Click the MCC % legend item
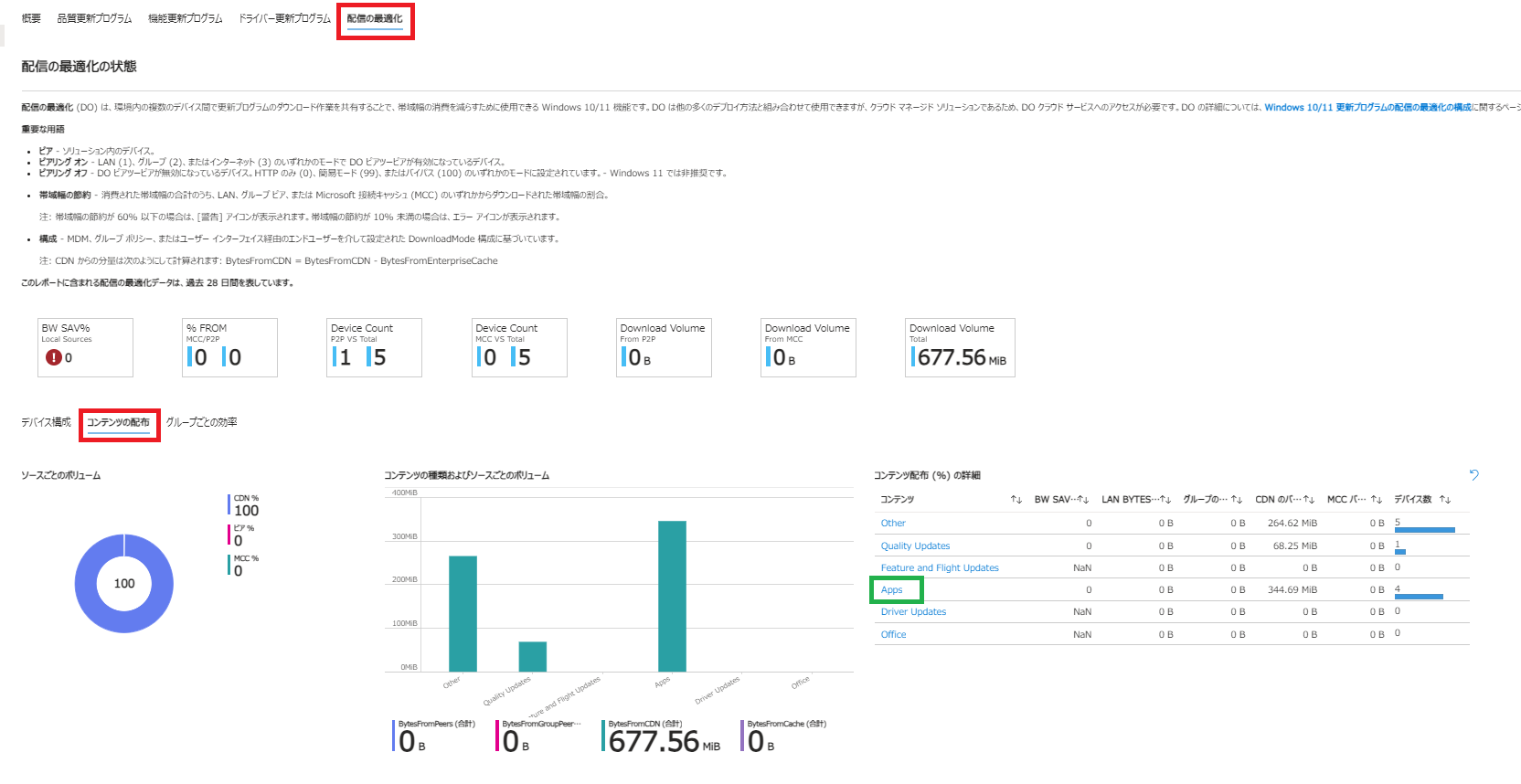1521x784 pixels. (x=244, y=566)
